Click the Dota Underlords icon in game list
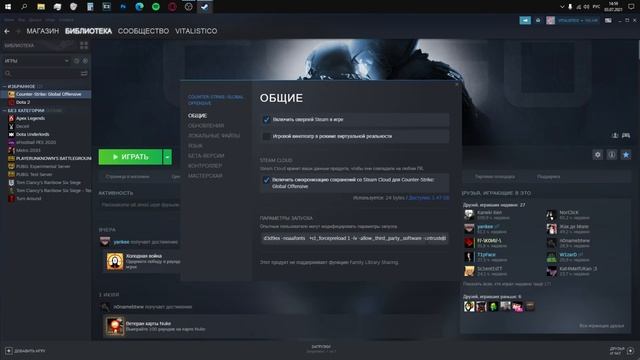Image resolution: width=640 pixels, height=360 pixels. click(x=11, y=134)
